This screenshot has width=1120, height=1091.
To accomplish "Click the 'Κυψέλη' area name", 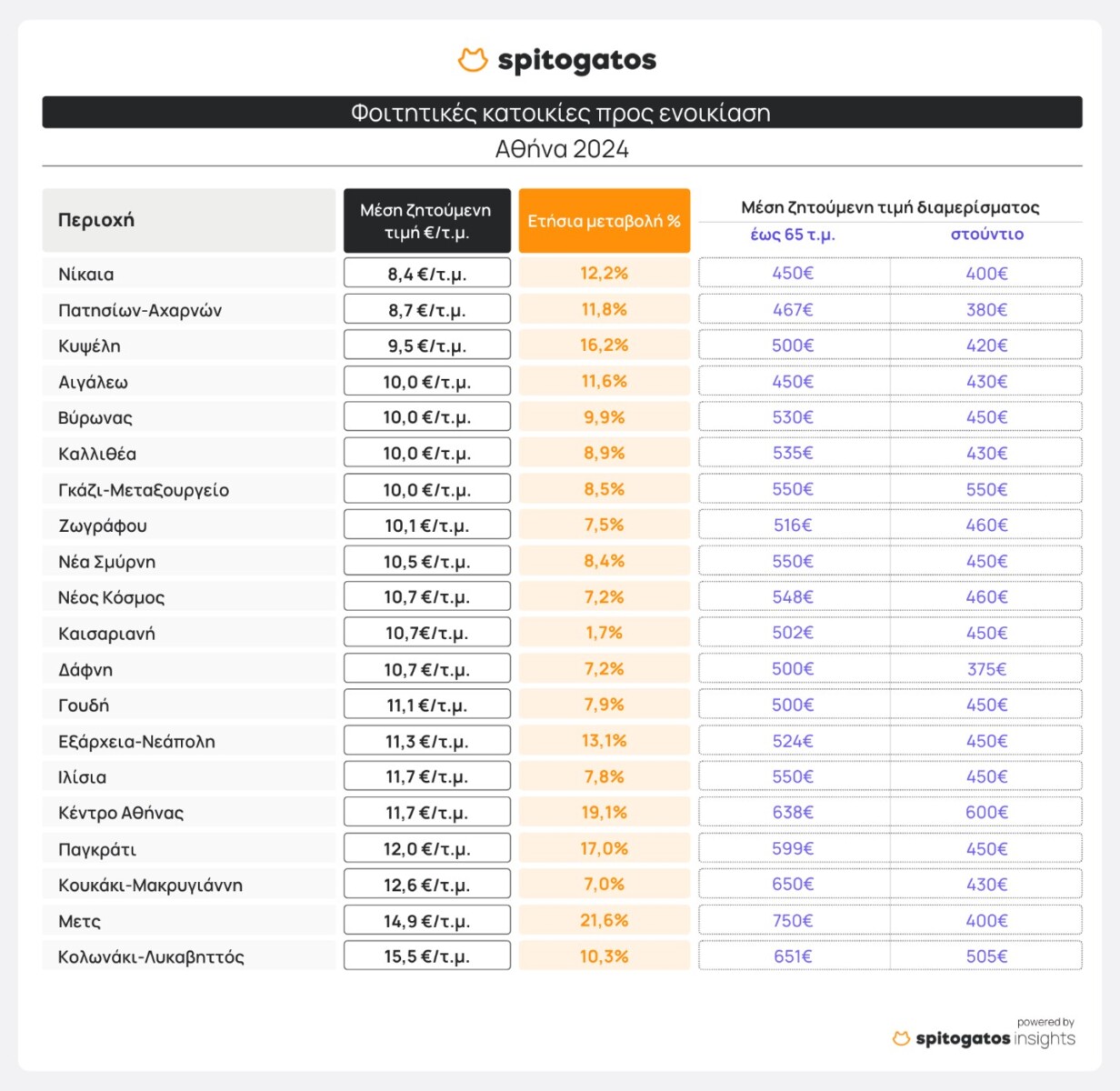I will click(89, 345).
